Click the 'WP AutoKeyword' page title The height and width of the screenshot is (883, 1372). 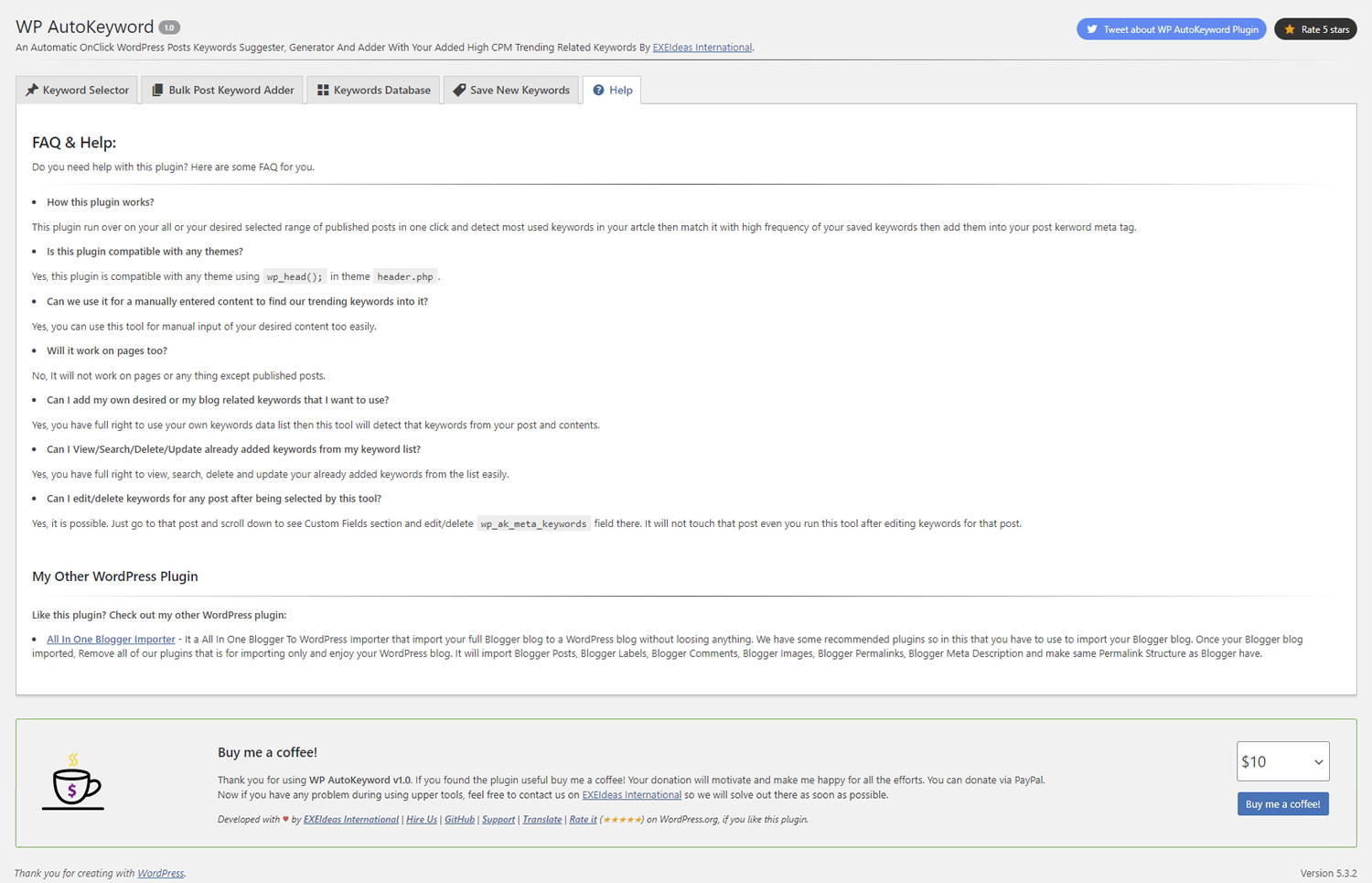click(85, 27)
